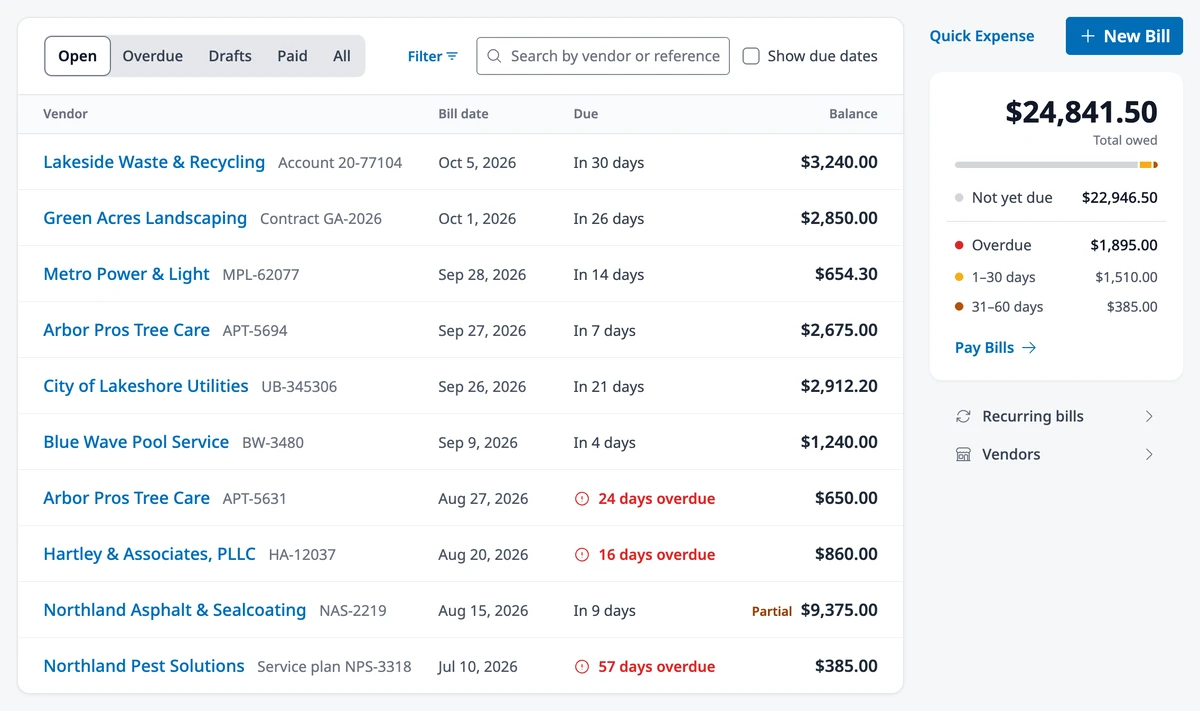
Task: Open Arbor Pros Tree Care APT-5631 link
Action: (x=126, y=498)
